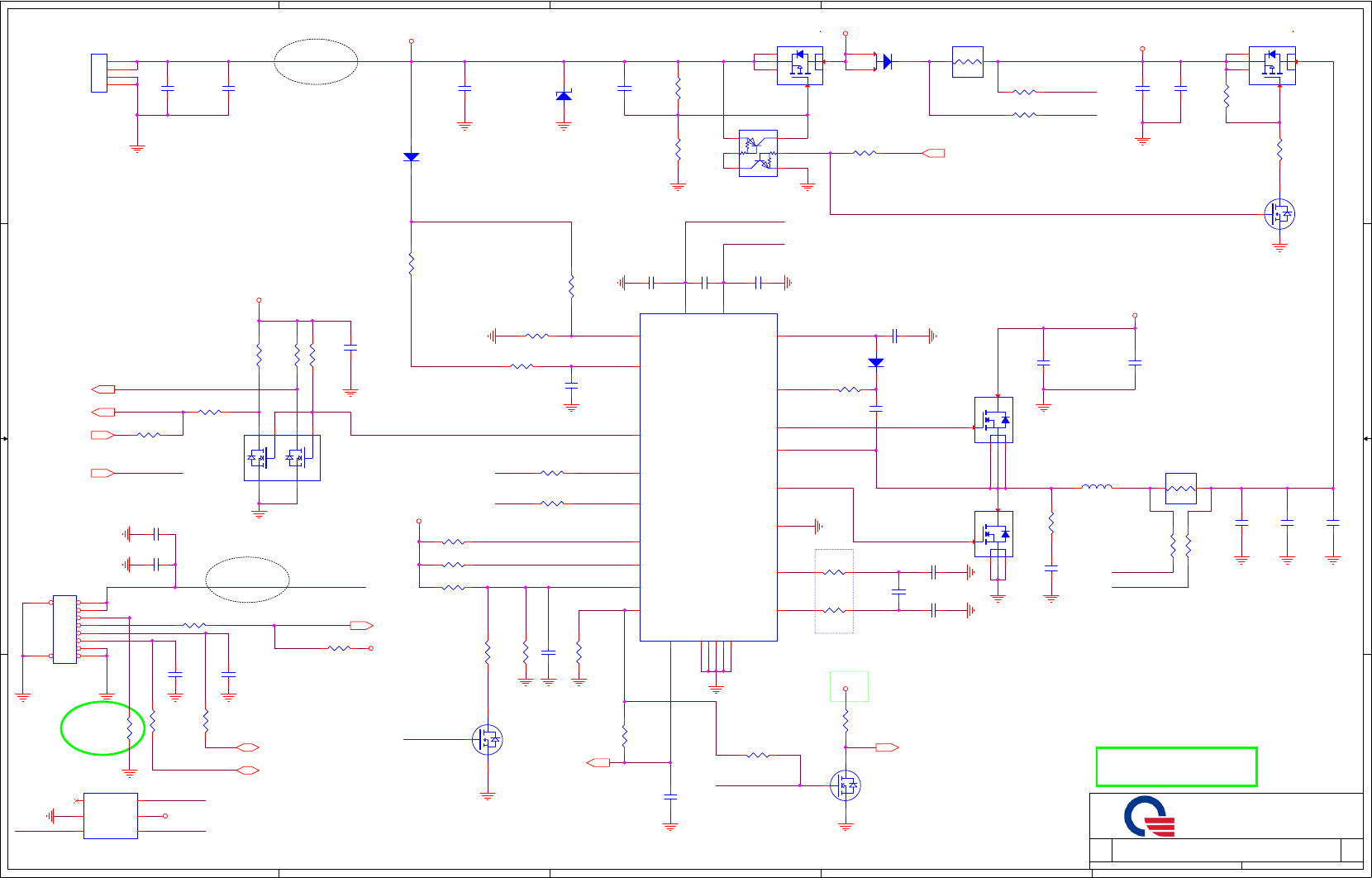1372x878 pixels.
Task: Select the power MOSFET block at top-right corner
Action: (x=1272, y=65)
